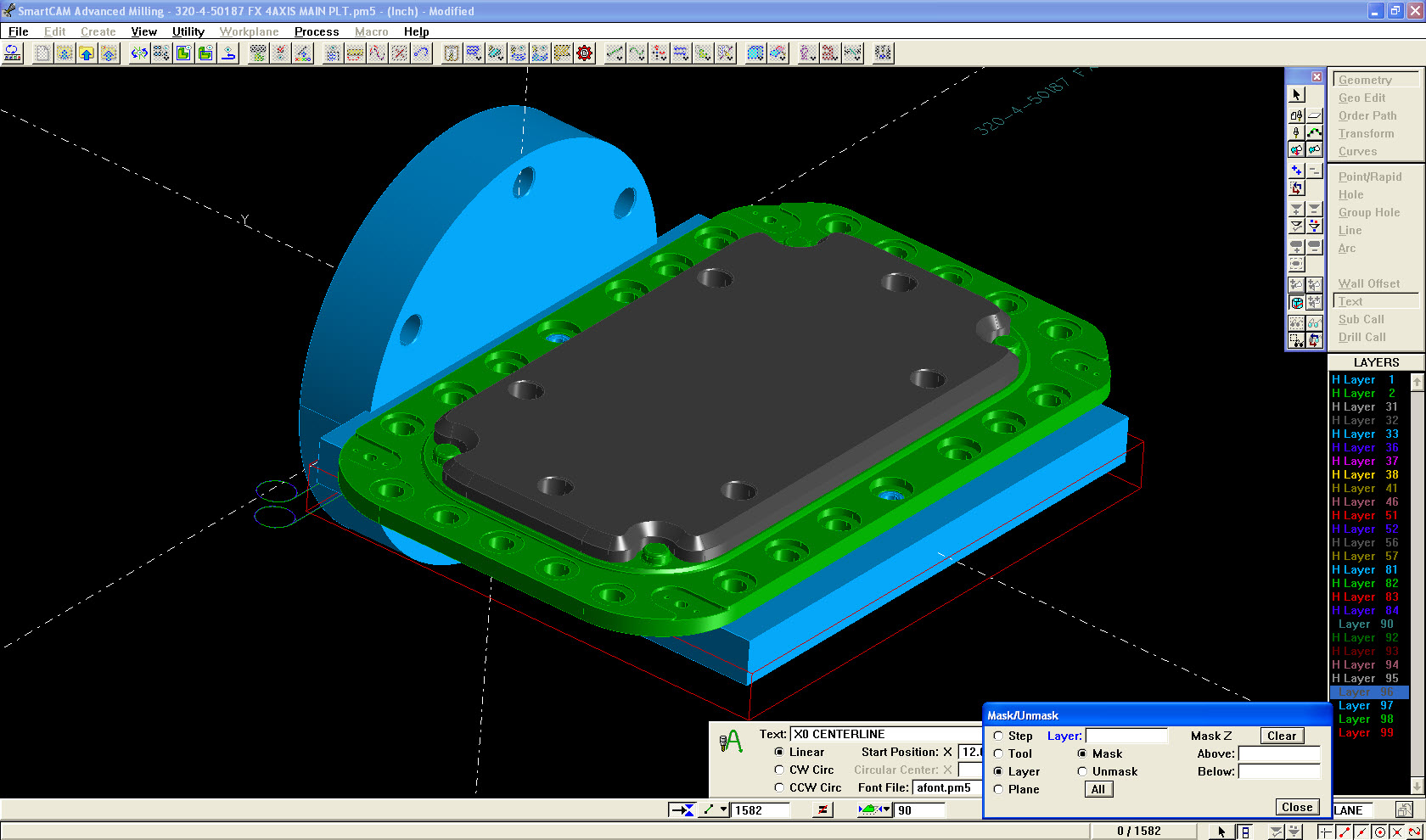1426x840 pixels.
Task: Click the blue plus-points icon in palette
Action: 1296,171
